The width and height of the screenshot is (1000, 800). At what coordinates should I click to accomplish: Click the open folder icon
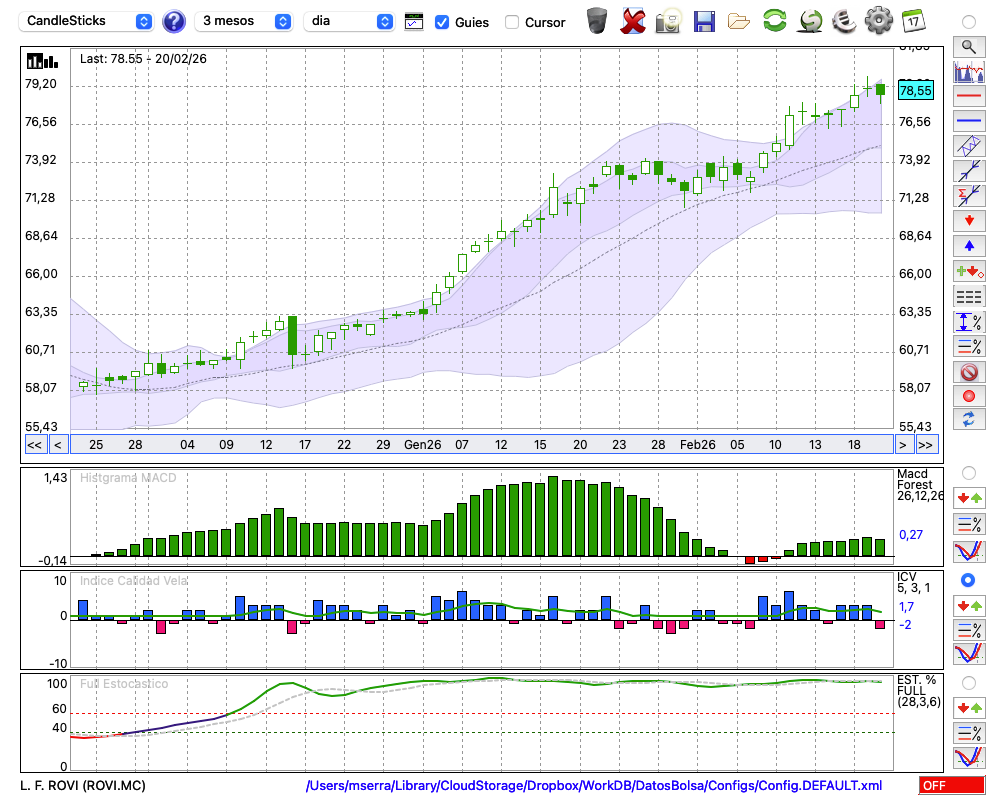click(x=739, y=21)
